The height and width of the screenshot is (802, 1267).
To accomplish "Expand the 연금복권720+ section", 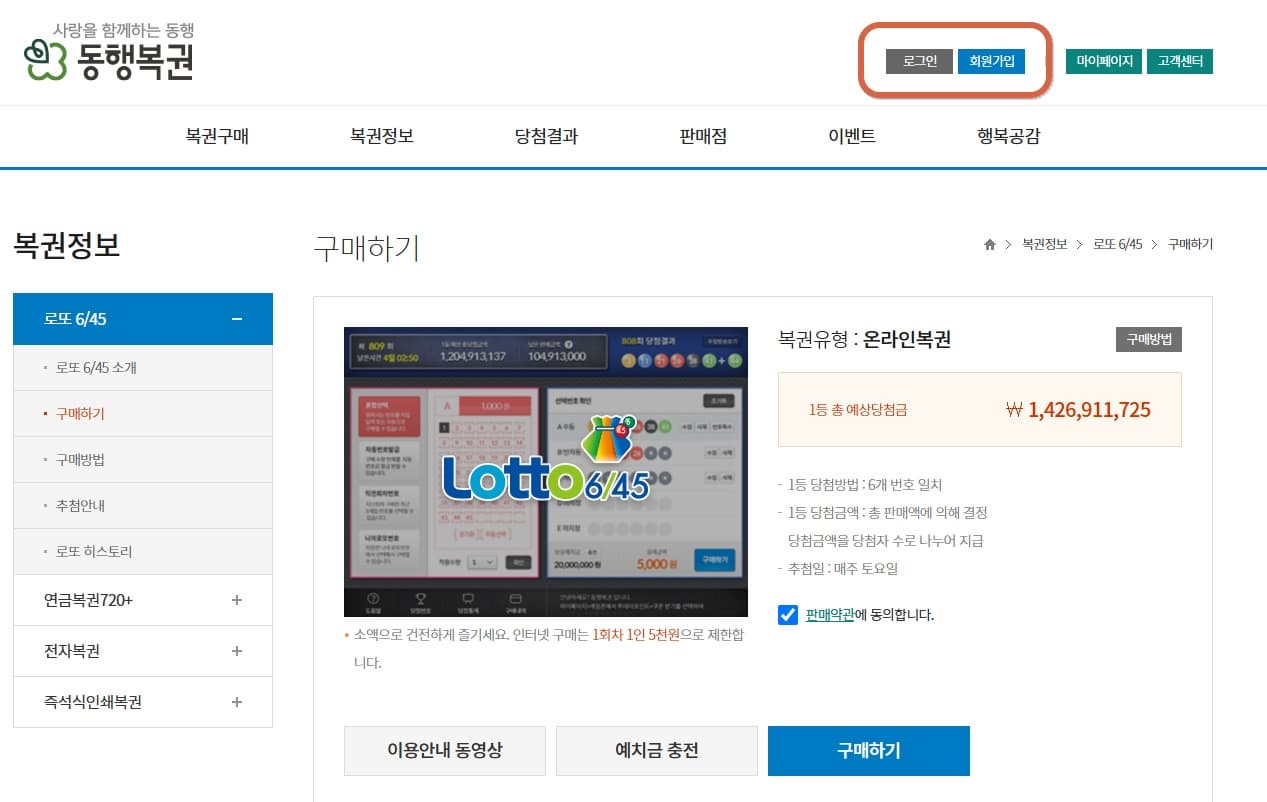I will pos(236,600).
